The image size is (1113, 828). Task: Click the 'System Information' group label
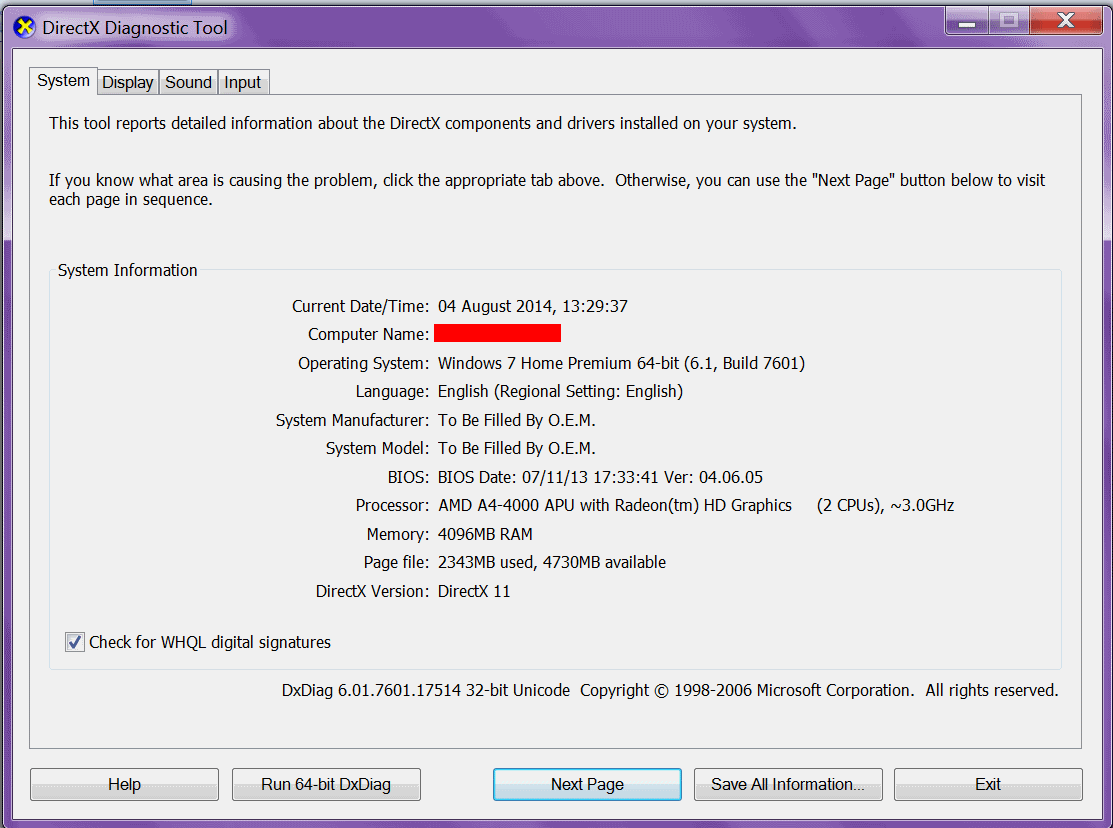[127, 271]
